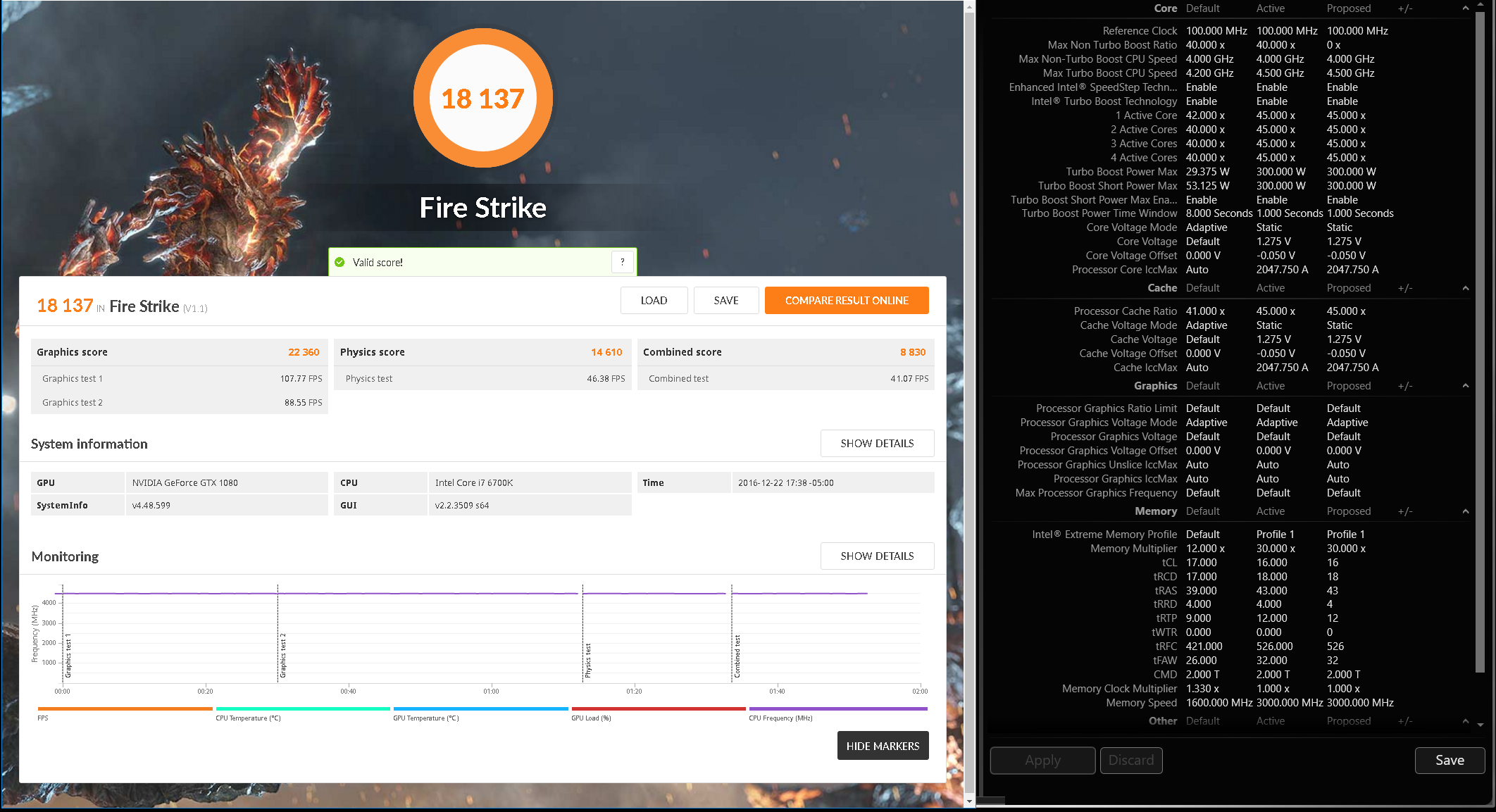Click the SAVE button in 3DMark results
The image size is (1496, 812).
tap(726, 300)
